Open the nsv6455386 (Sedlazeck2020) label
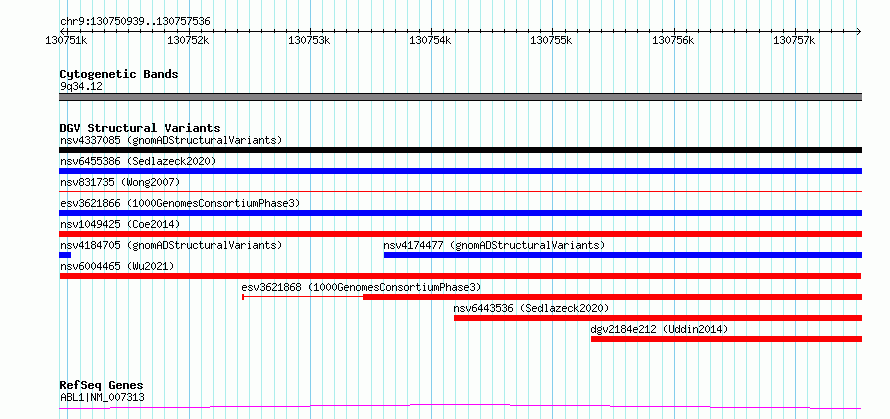This screenshot has width=890, height=419. tap(138, 161)
